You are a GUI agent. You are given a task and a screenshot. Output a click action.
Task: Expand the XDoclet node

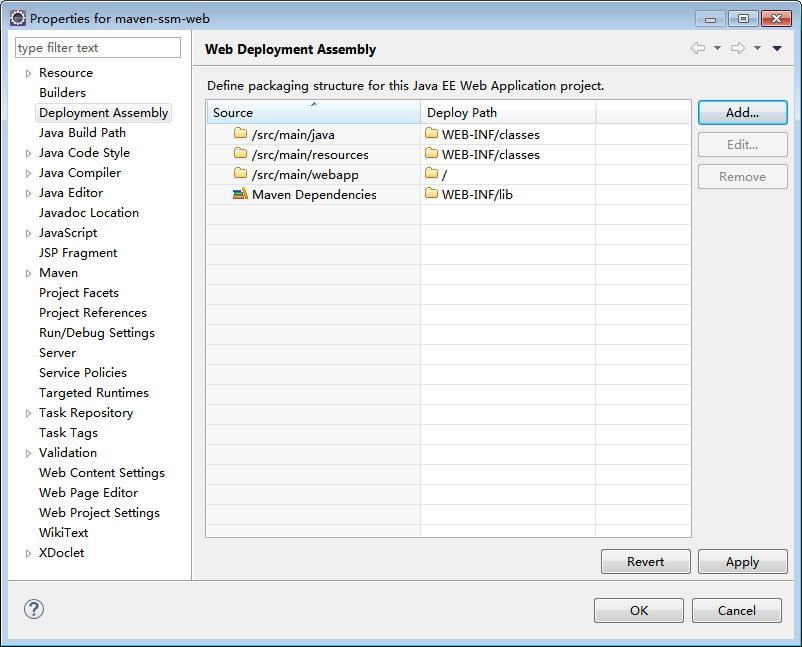point(29,553)
